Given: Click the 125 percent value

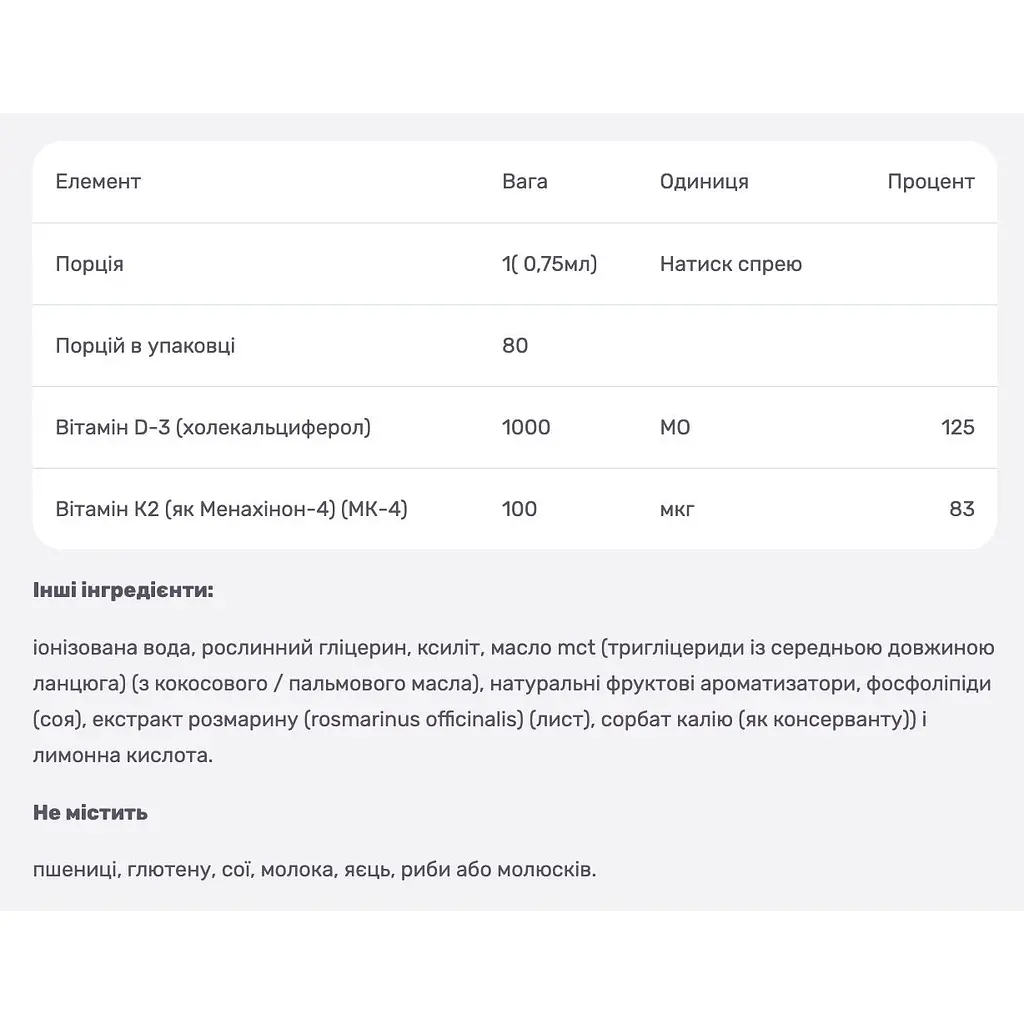Looking at the screenshot, I should point(957,427).
